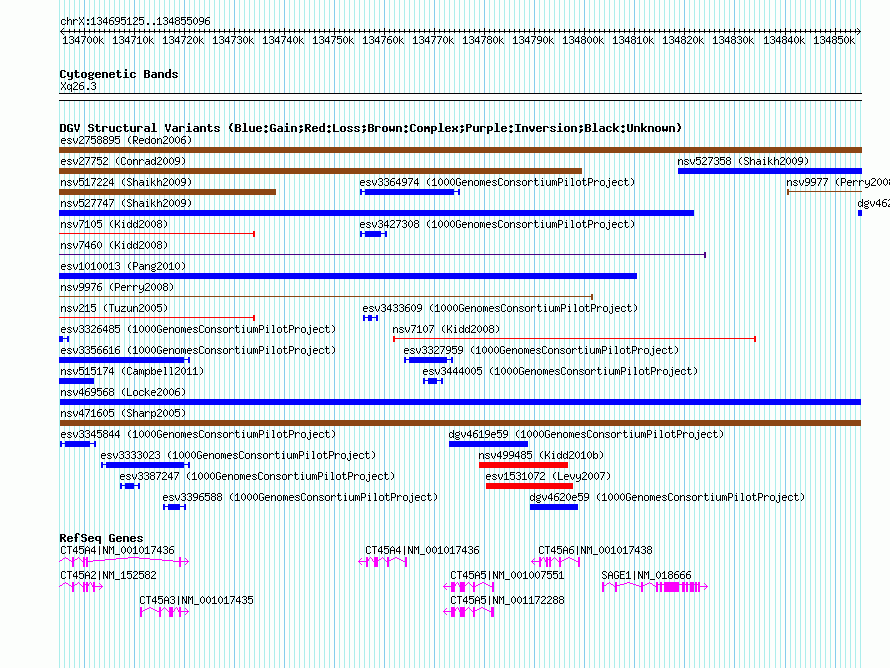Click the esv3427308 variant glyph
This screenshot has height=668, width=890.
tap(373, 234)
